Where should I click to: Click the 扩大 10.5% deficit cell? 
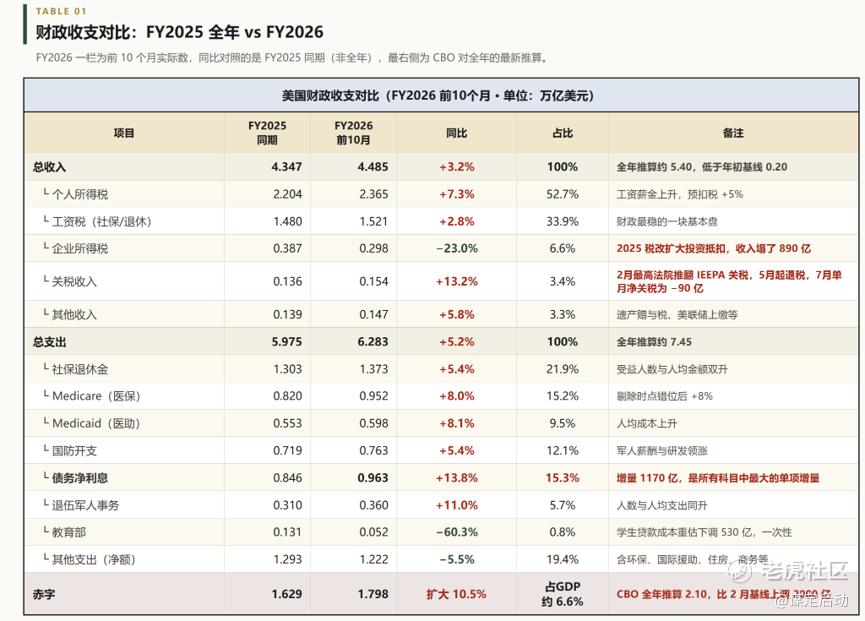456,594
